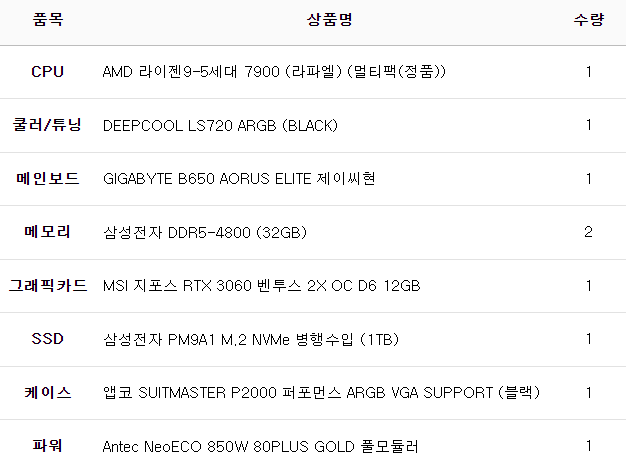
Task: Click the MSI 지포스 RTX 3060 product name
Action: 261,286
